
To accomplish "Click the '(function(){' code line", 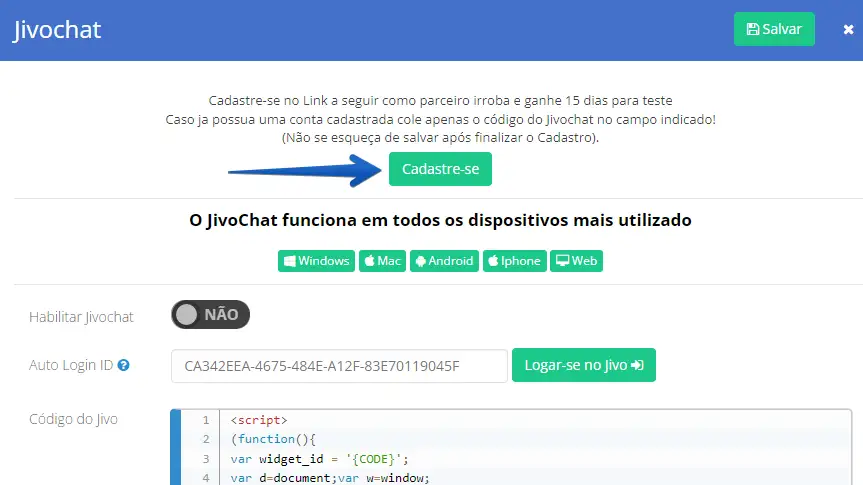I will 273,439.
